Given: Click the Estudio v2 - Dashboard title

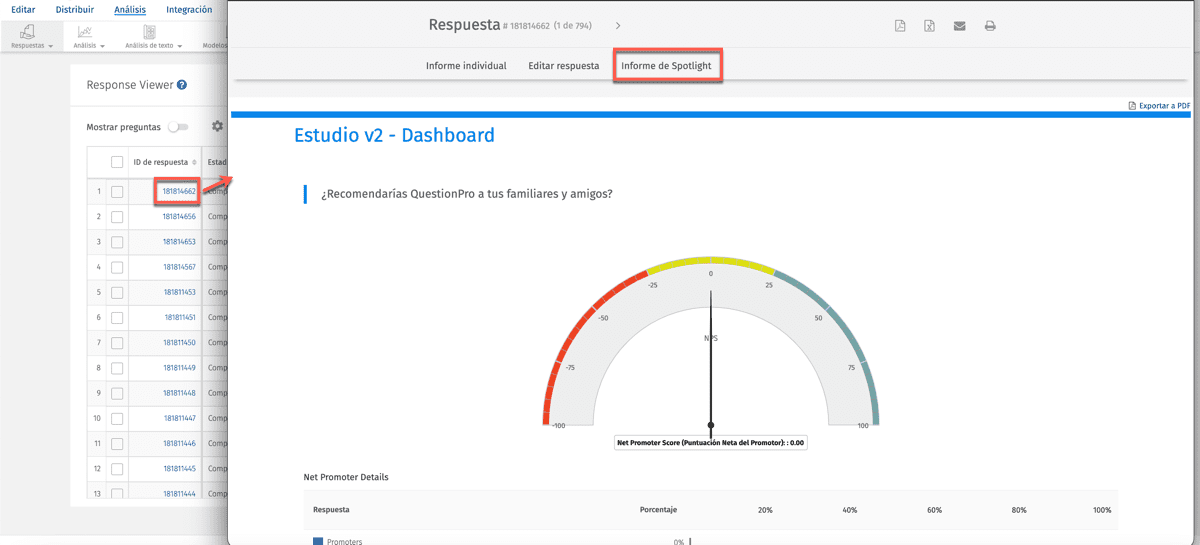Looking at the screenshot, I should tap(394, 135).
